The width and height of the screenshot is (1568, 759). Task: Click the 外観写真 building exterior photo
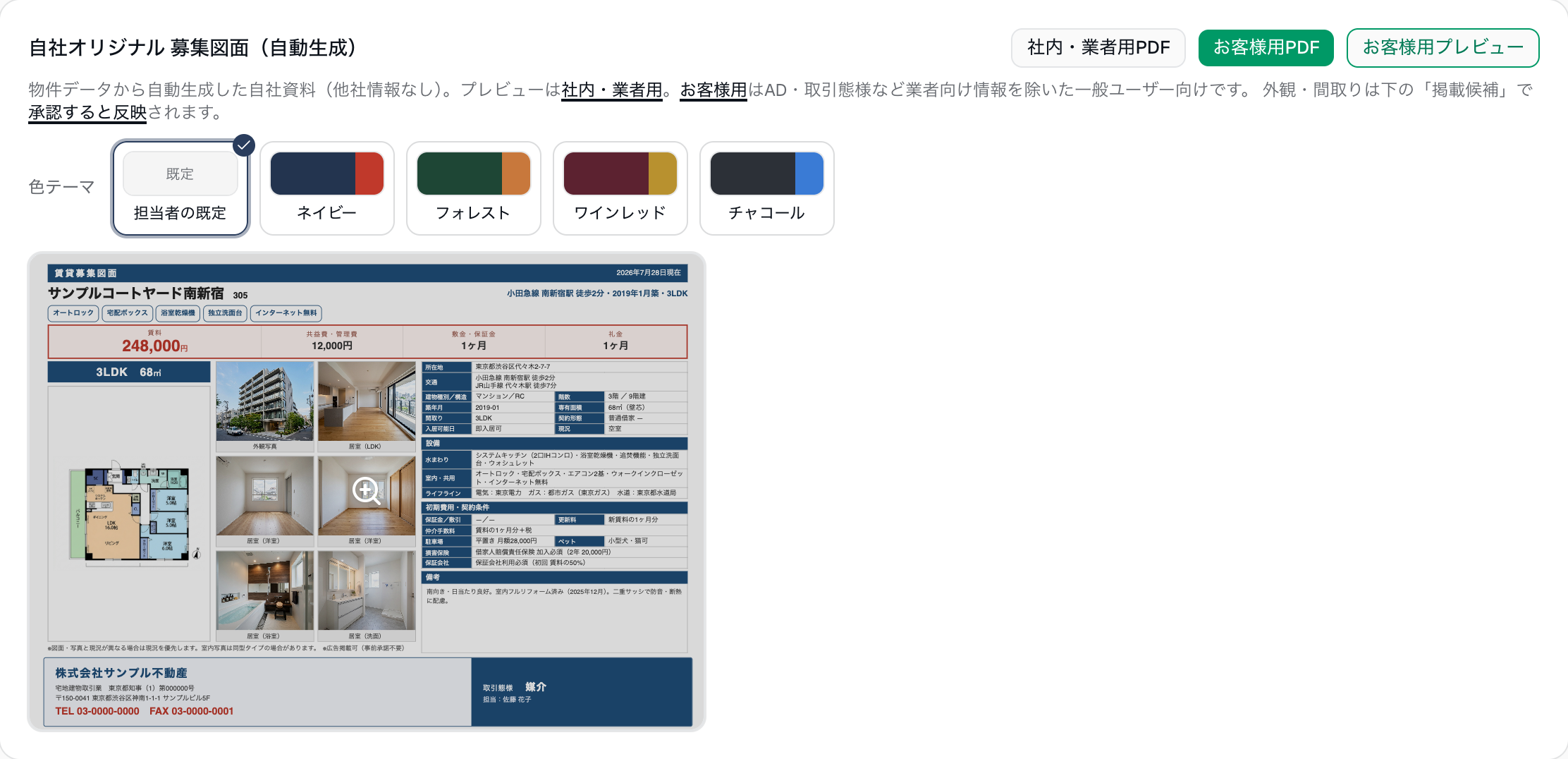coord(265,401)
